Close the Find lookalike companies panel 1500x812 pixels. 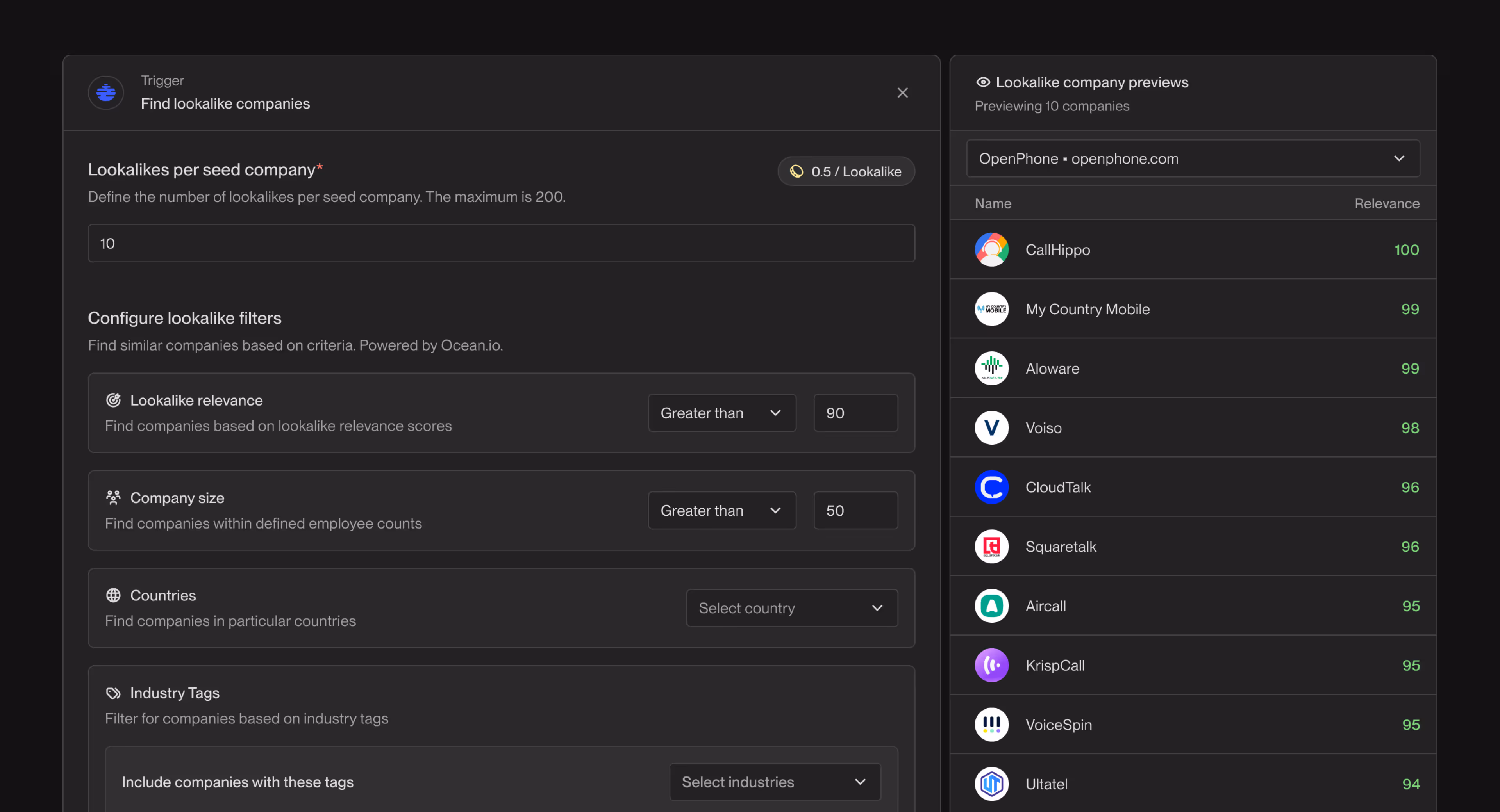click(x=902, y=93)
